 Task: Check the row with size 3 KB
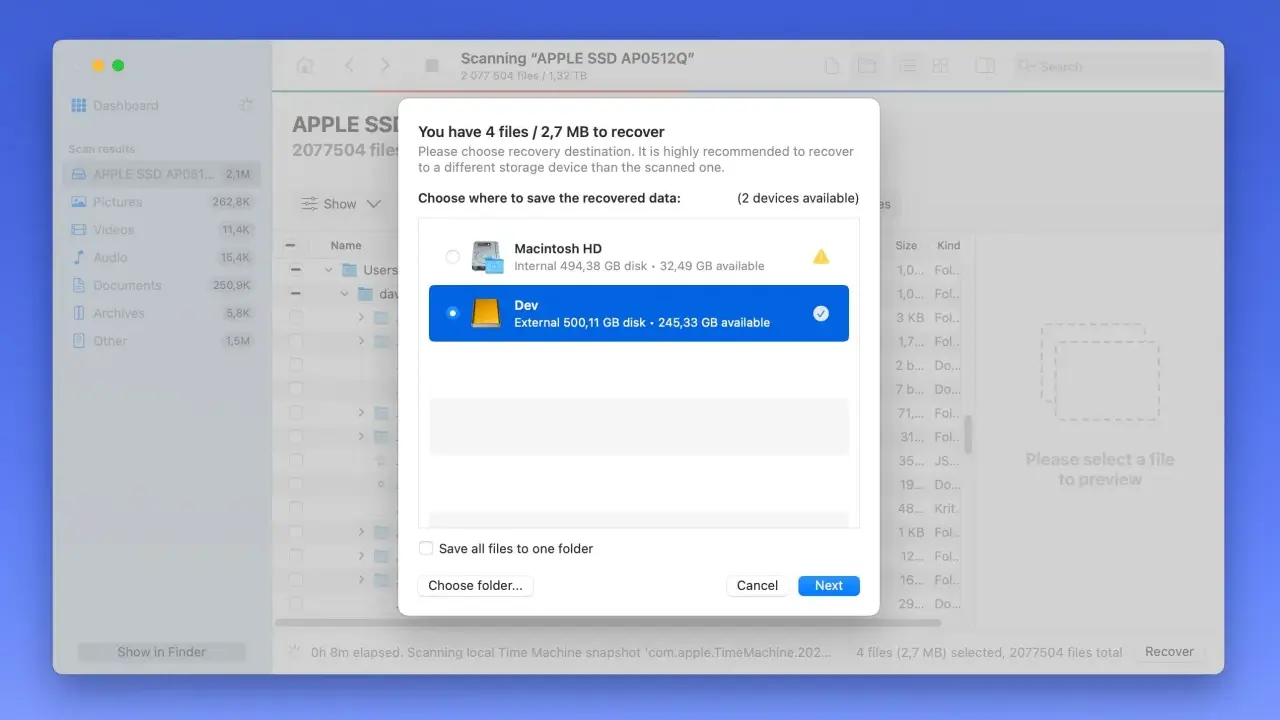pos(295,317)
